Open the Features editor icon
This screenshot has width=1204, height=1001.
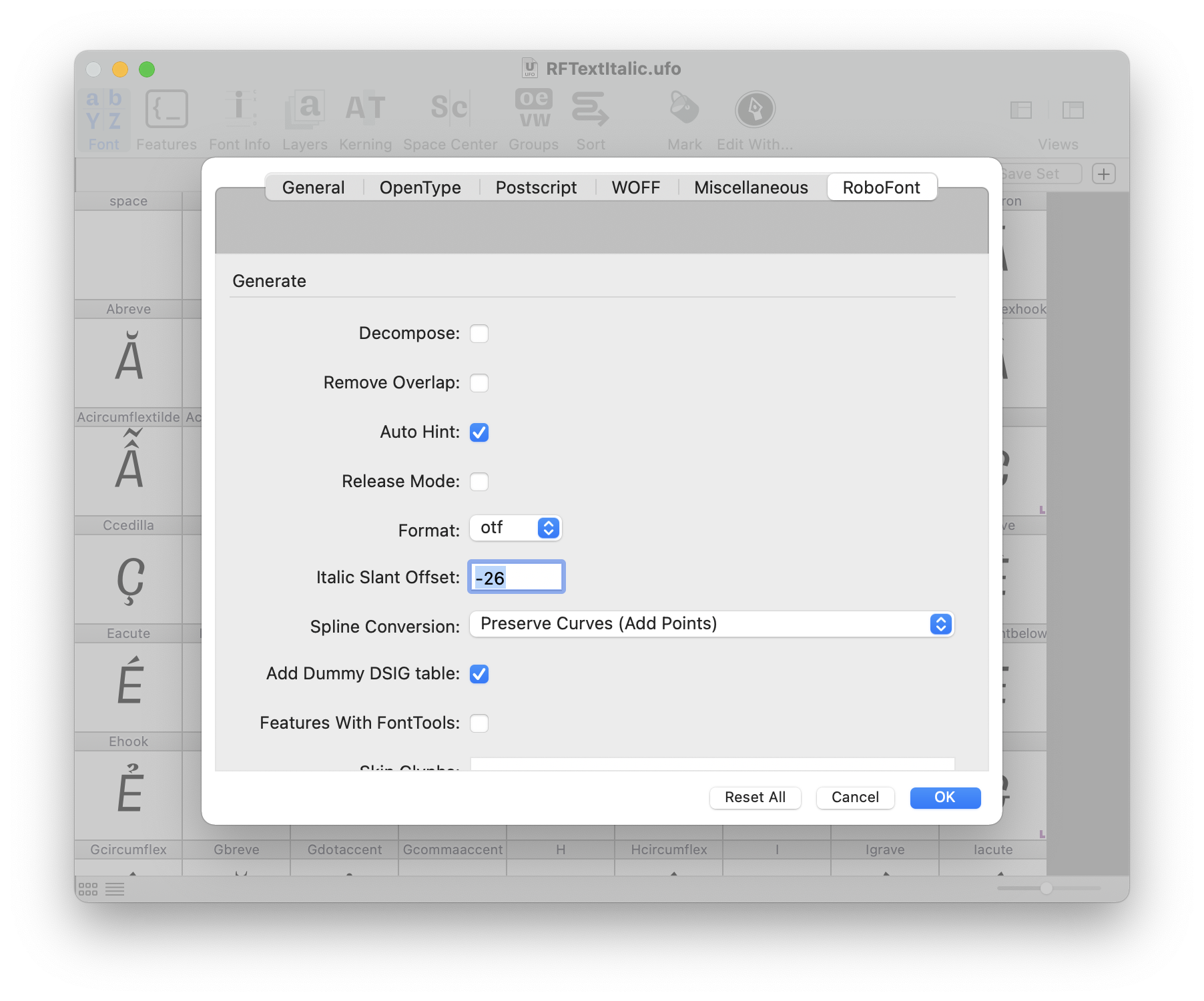pos(166,119)
